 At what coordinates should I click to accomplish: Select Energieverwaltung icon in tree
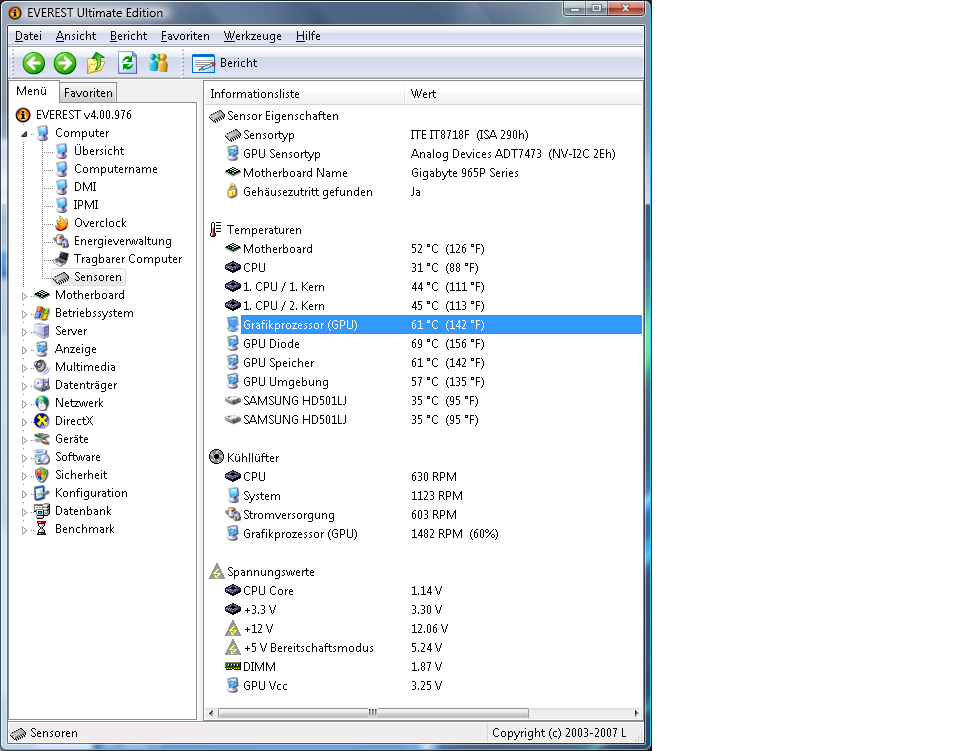(61, 241)
